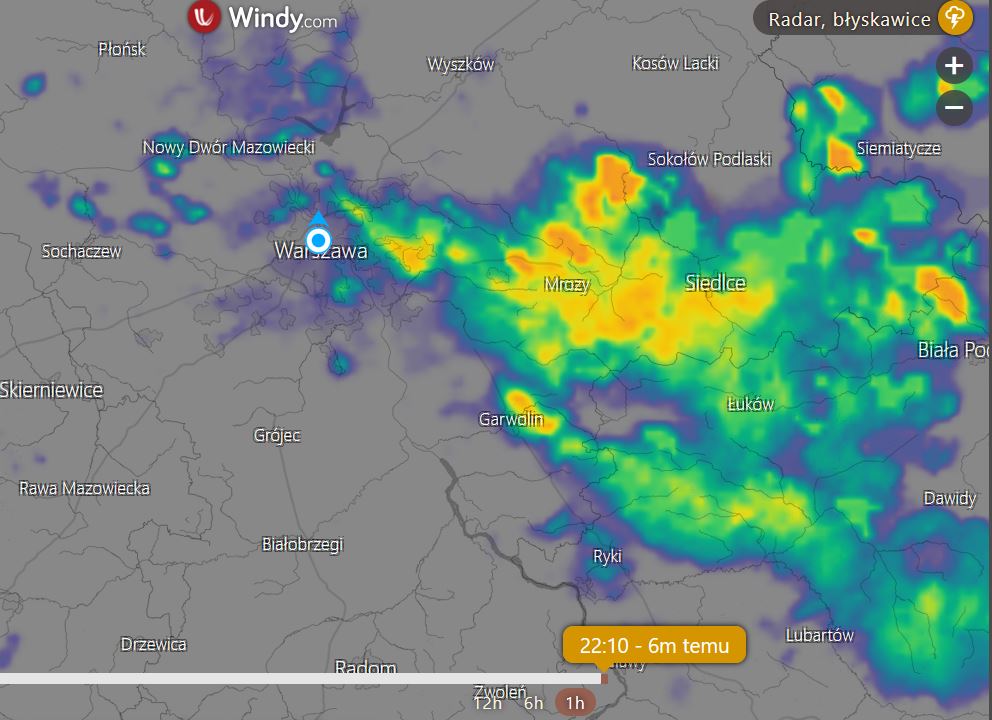
Task: Select the 6h radar history range
Action: (x=533, y=703)
